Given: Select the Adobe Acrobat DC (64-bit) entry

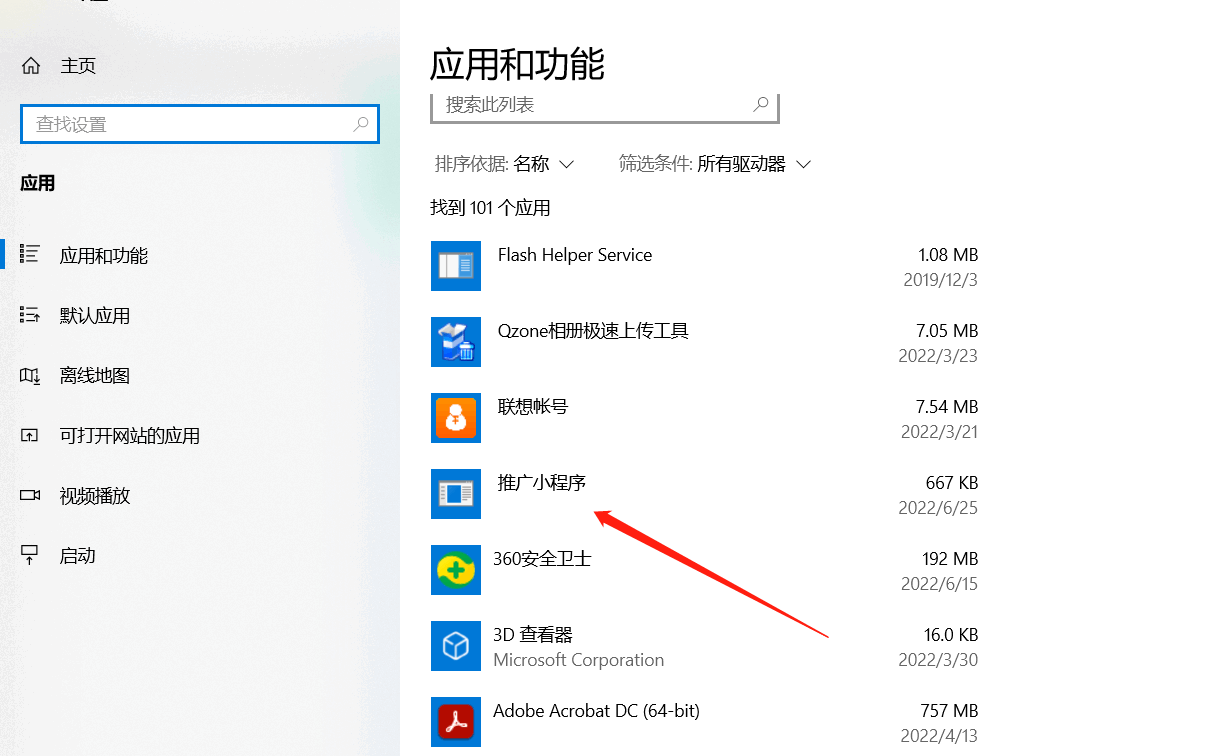Looking at the screenshot, I should pos(705,722).
